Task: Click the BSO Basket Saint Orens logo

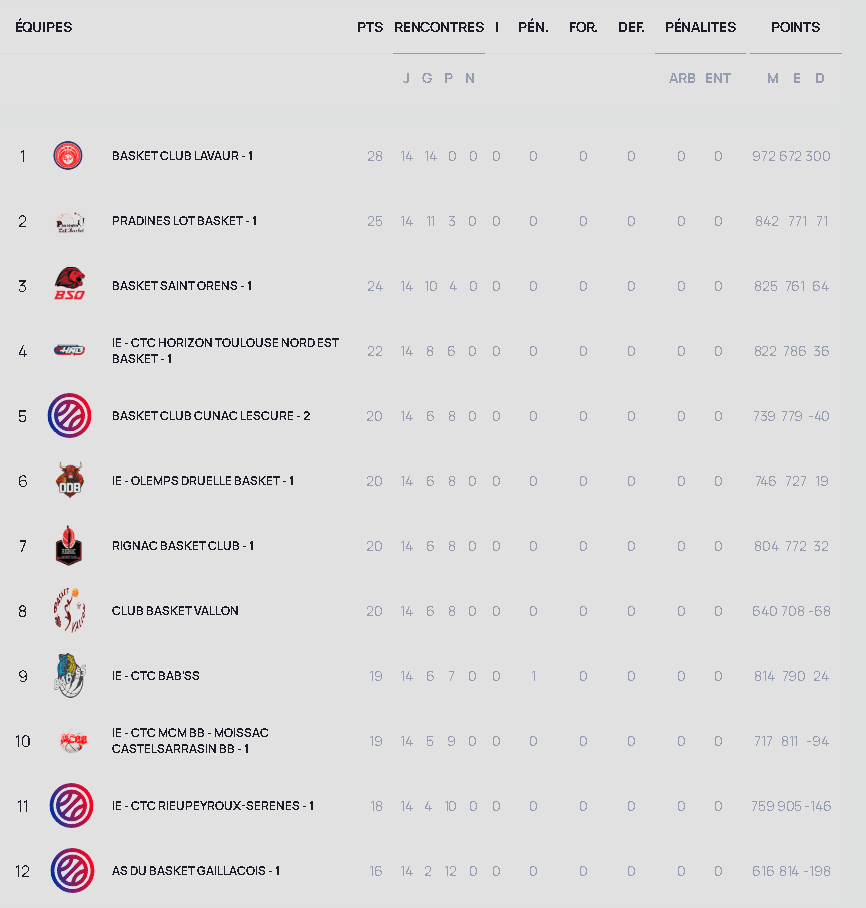Action: coord(69,285)
